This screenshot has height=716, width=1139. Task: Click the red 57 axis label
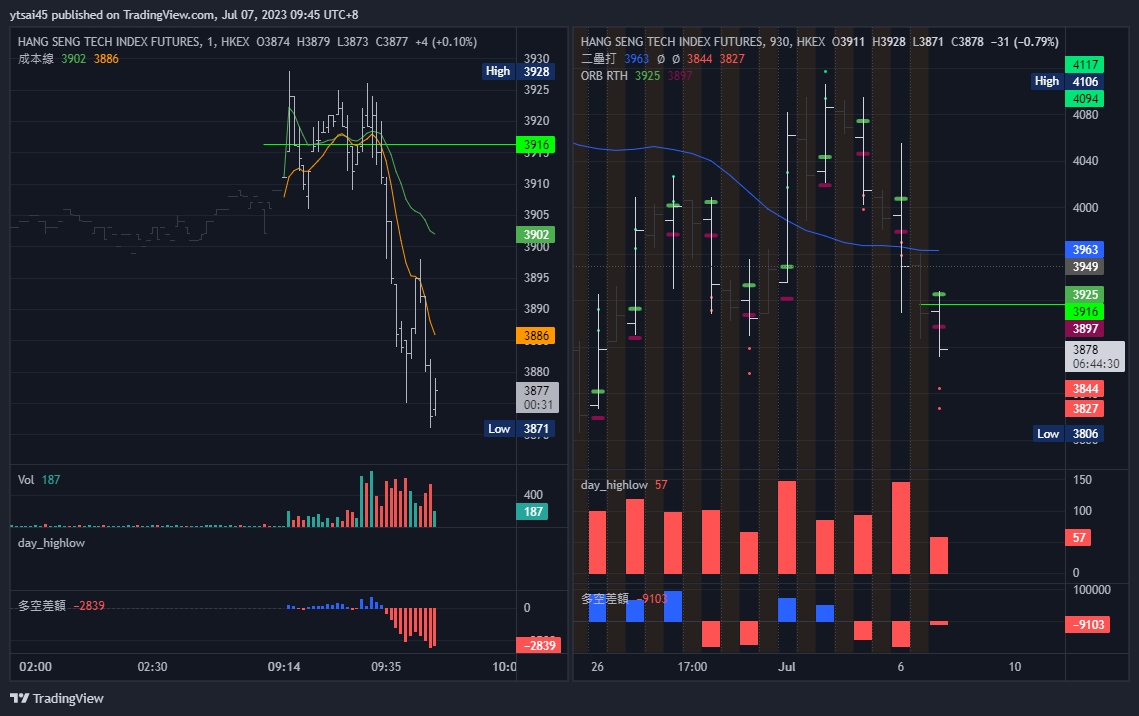click(1079, 537)
